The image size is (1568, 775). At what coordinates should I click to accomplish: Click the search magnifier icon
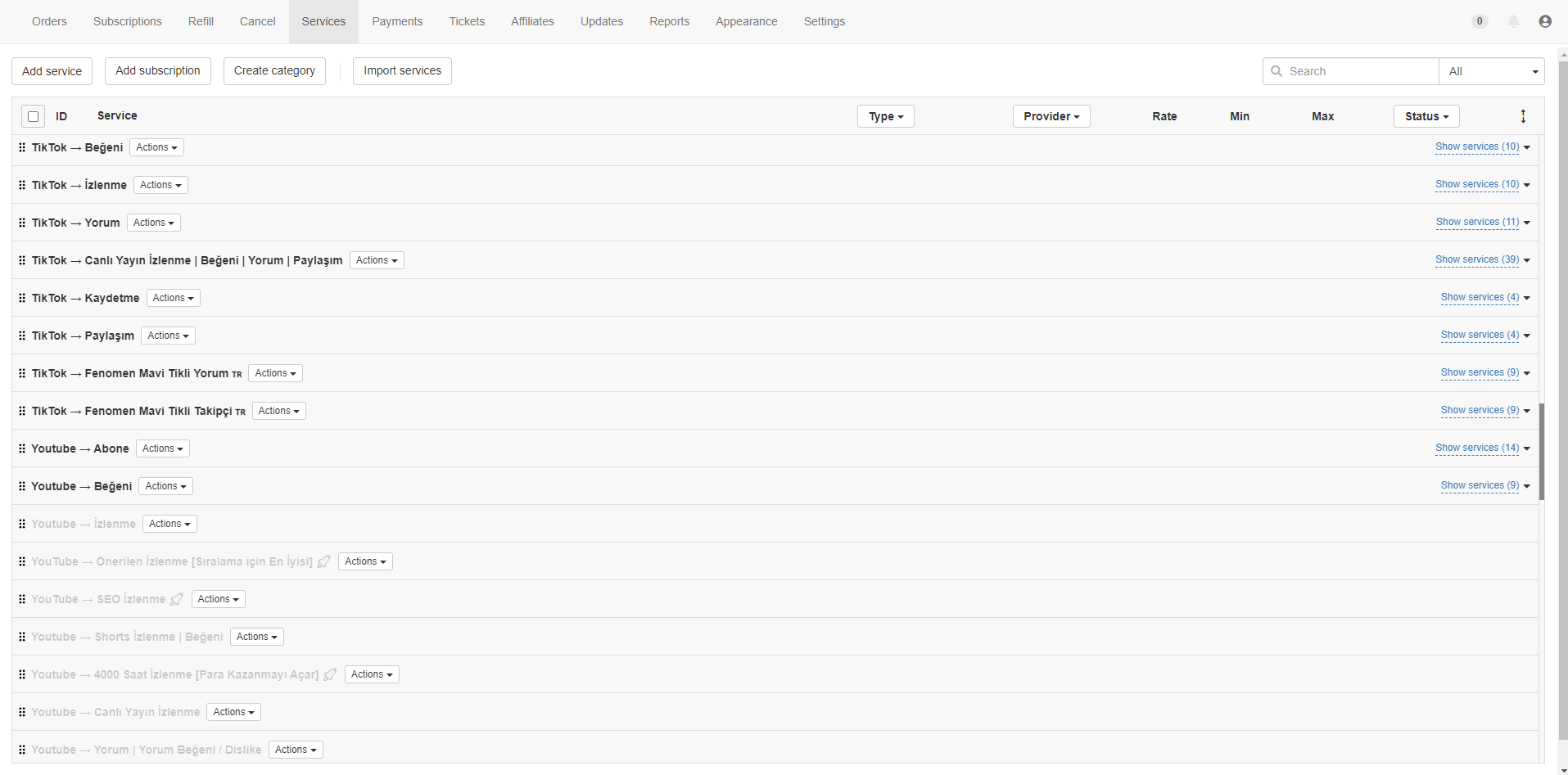point(1277,71)
